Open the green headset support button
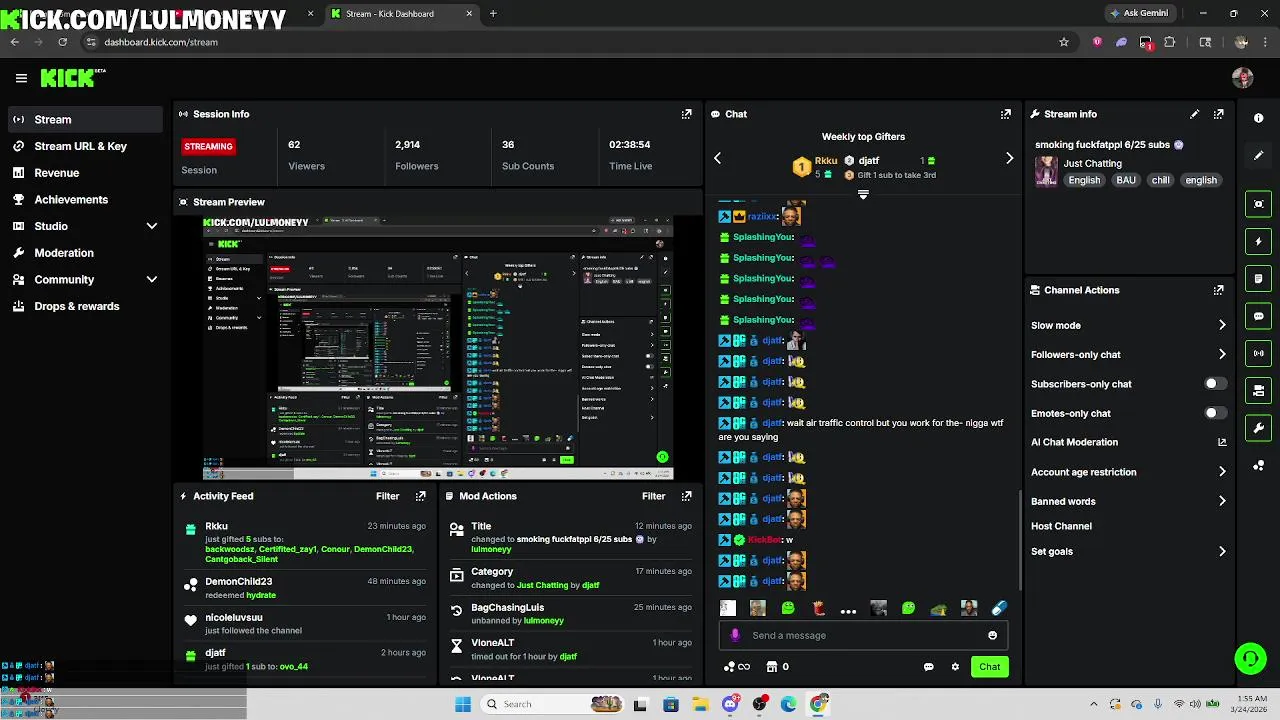The image size is (1280, 720). coord(1250,658)
